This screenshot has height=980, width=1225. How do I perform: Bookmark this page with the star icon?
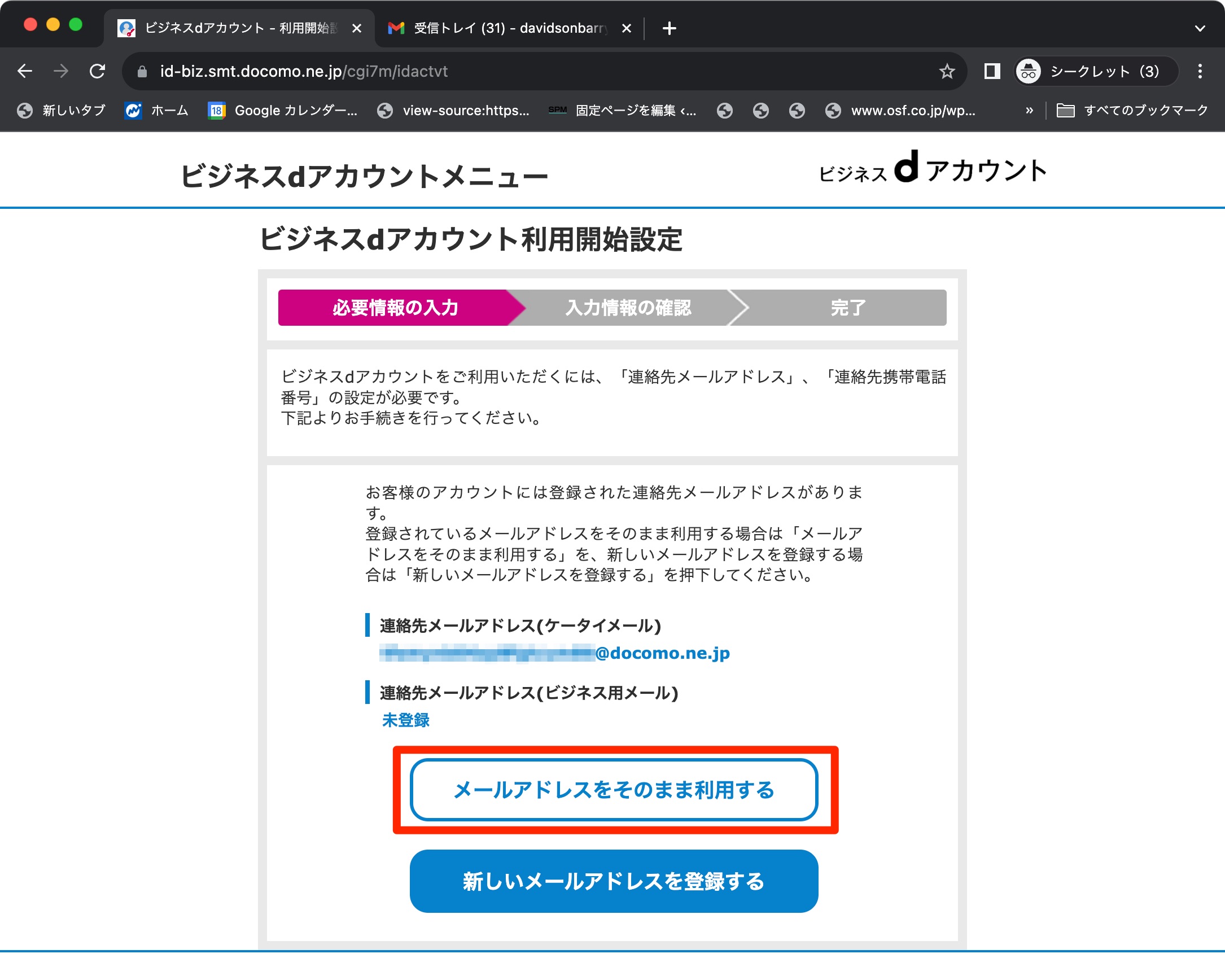pos(947,71)
